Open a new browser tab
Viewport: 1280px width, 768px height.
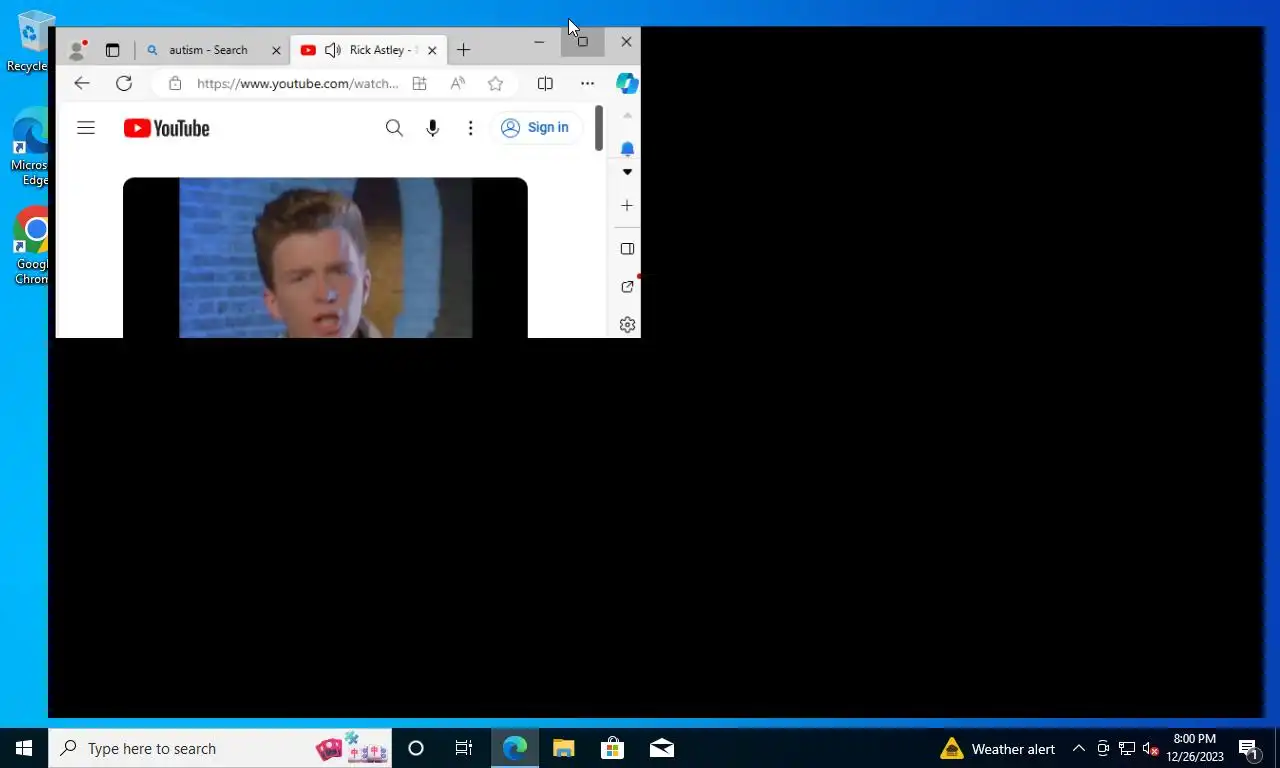(463, 50)
